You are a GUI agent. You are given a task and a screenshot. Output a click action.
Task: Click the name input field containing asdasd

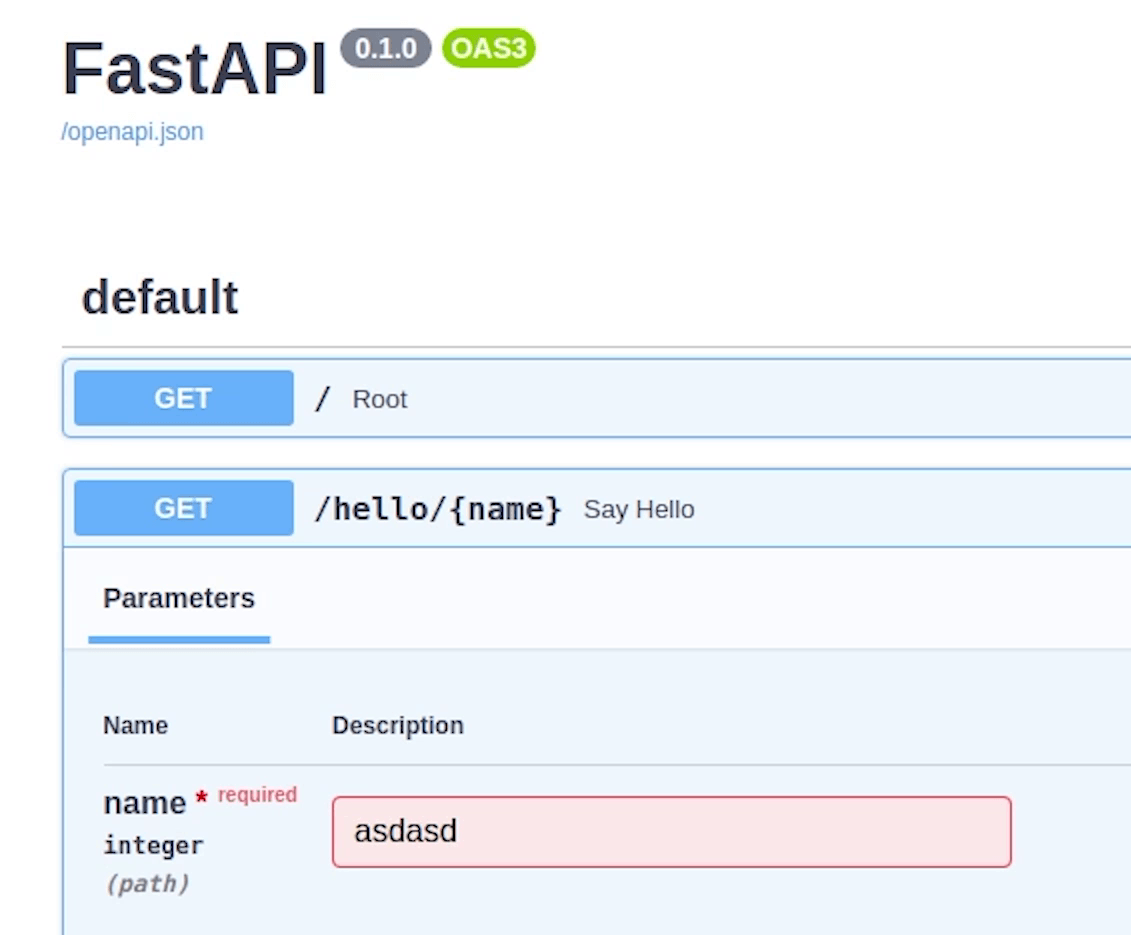click(671, 831)
